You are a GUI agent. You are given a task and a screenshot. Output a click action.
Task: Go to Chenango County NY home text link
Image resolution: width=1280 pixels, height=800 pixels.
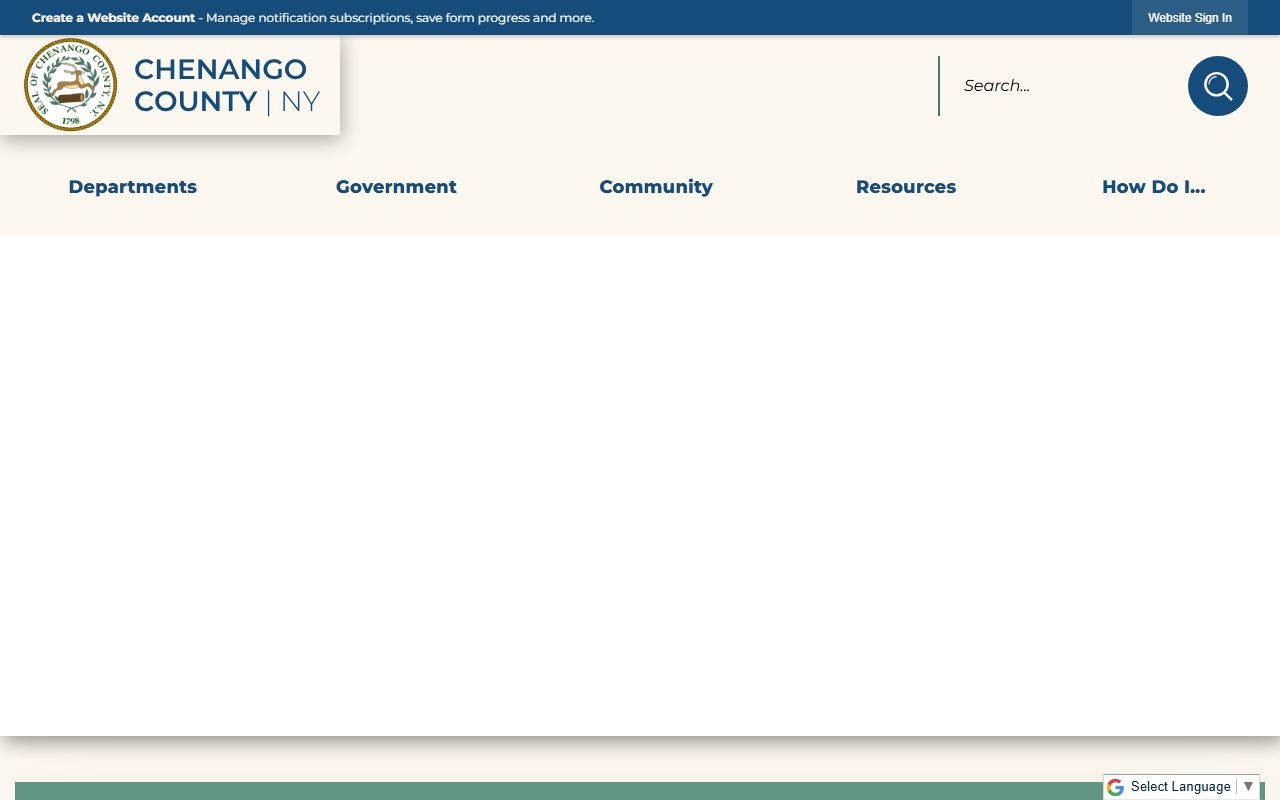click(227, 85)
